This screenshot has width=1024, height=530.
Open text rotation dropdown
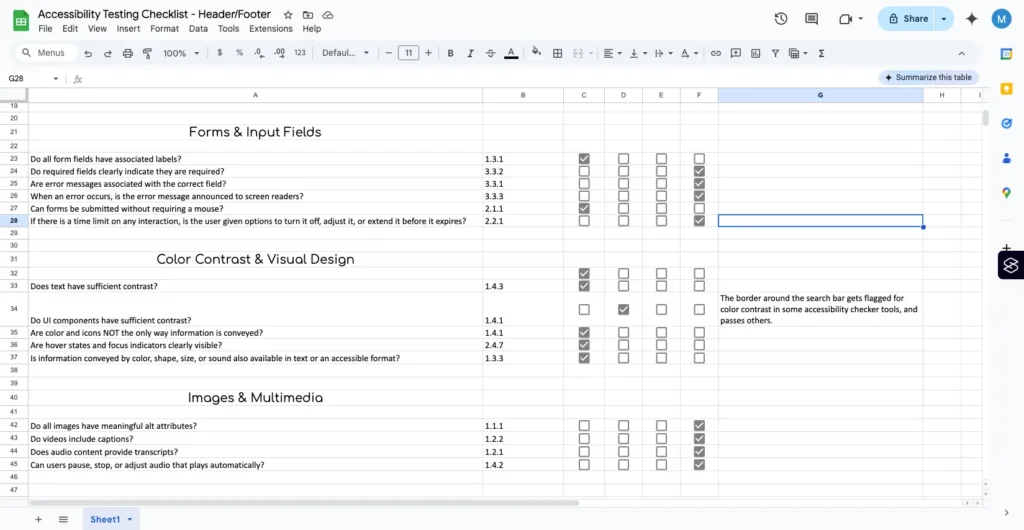point(689,54)
